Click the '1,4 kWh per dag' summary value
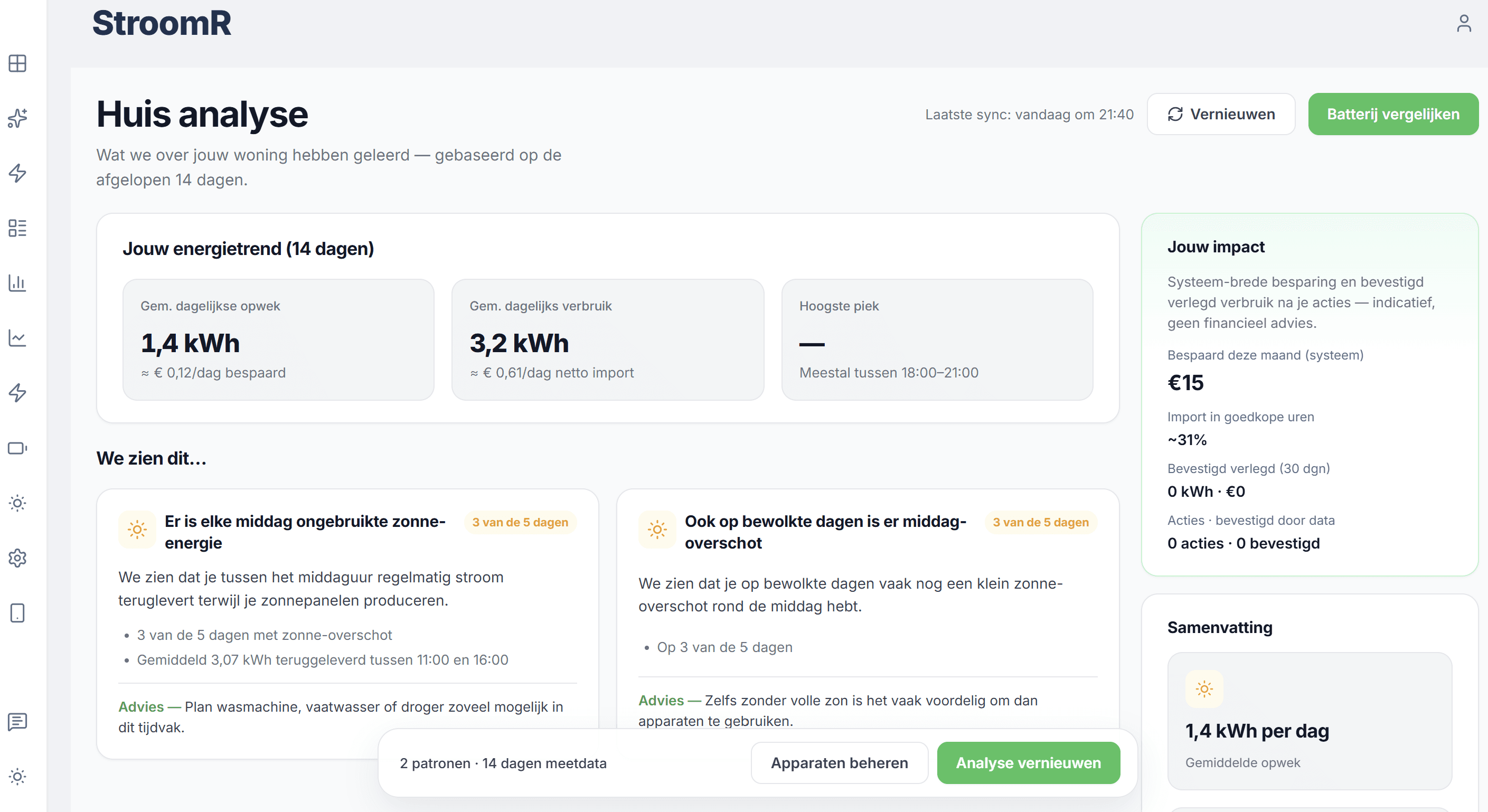 [x=1257, y=731]
